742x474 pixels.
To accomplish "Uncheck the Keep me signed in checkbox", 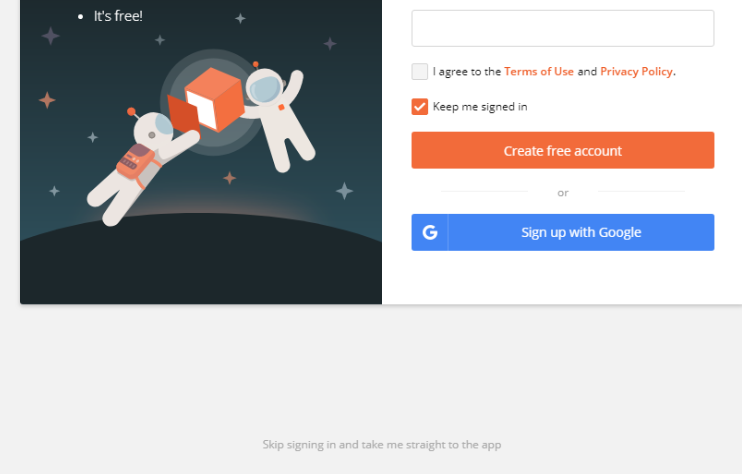I will coord(420,107).
